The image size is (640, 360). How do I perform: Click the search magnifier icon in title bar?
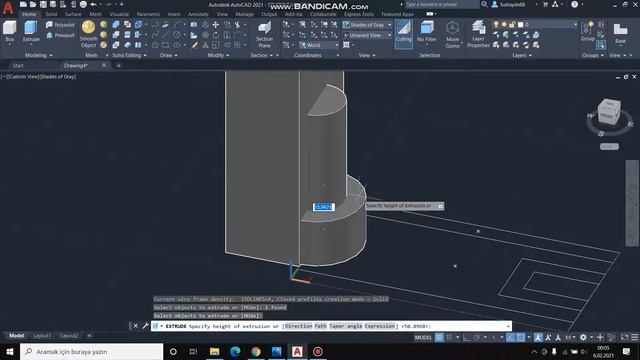(484, 4)
